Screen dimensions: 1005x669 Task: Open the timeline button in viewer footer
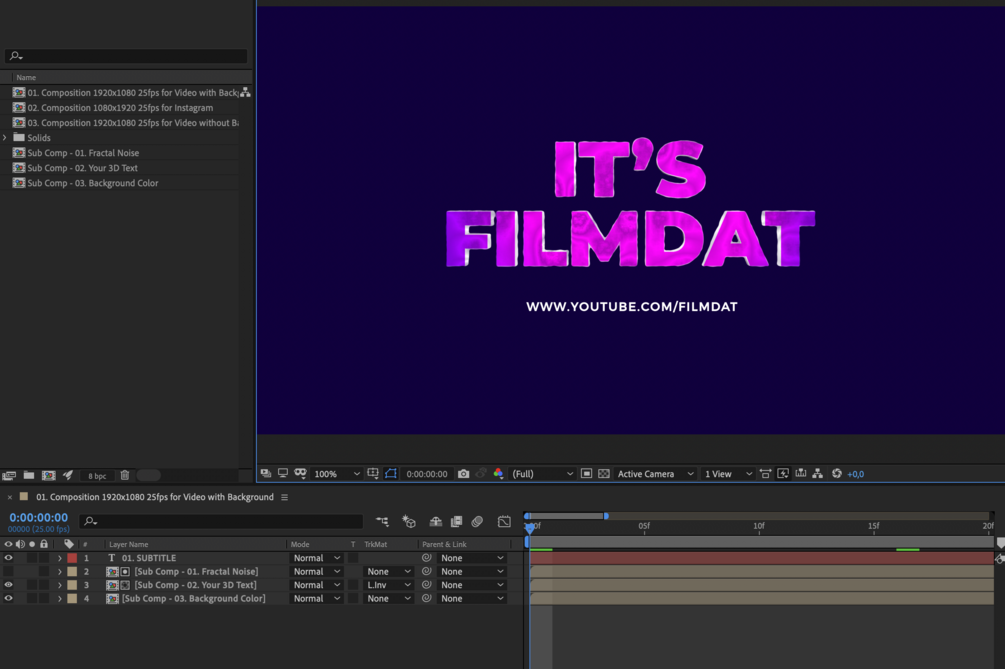point(801,474)
